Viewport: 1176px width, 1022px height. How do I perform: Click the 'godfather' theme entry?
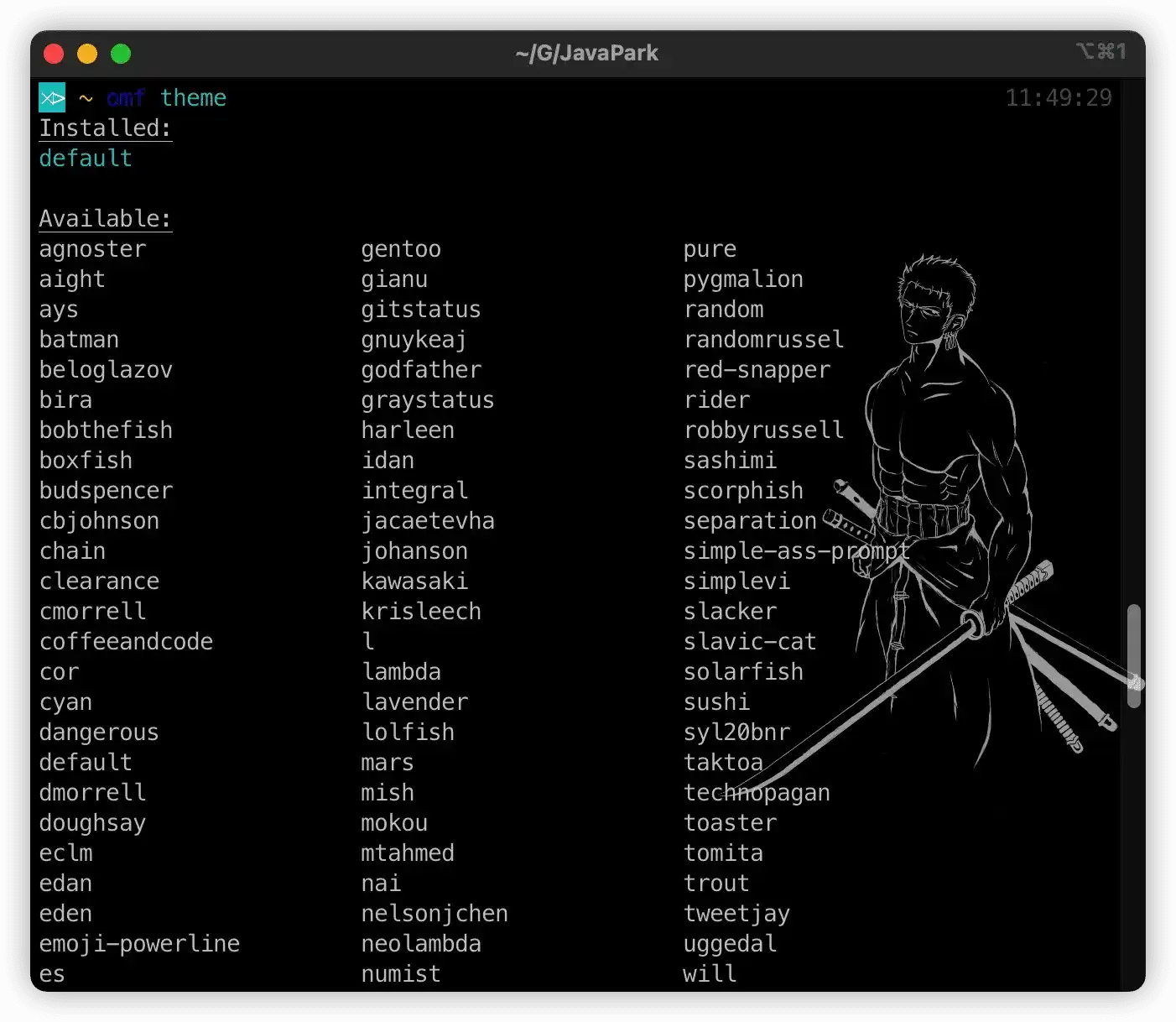click(421, 370)
